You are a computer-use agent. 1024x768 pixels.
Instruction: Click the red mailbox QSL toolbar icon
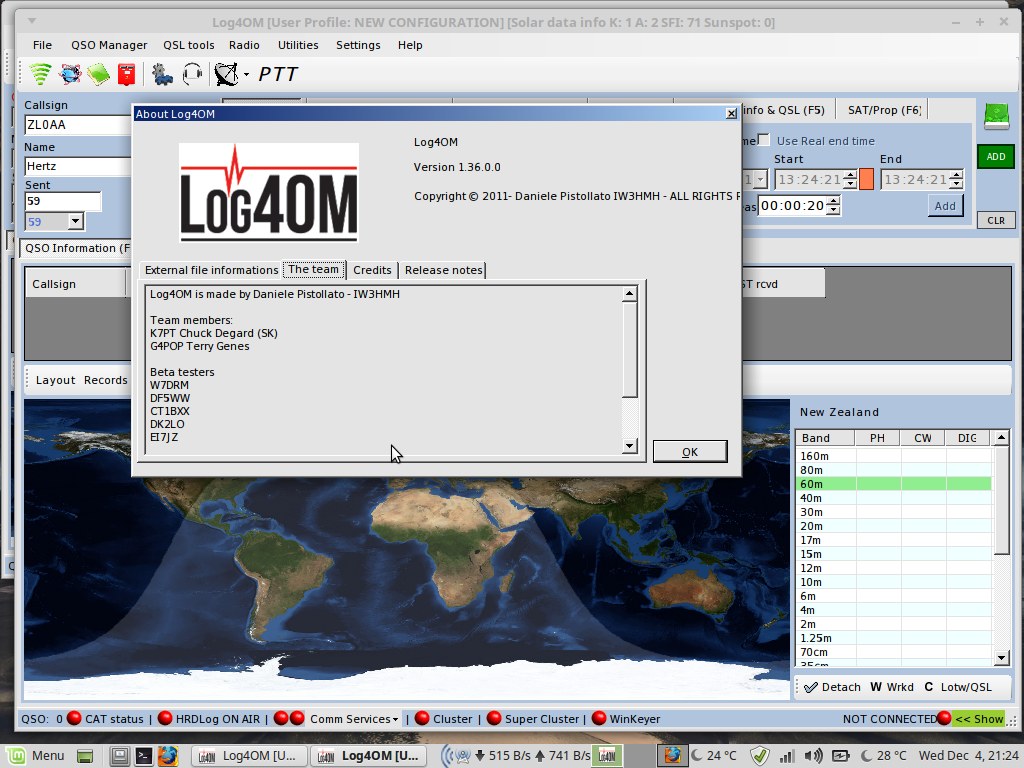pos(126,73)
